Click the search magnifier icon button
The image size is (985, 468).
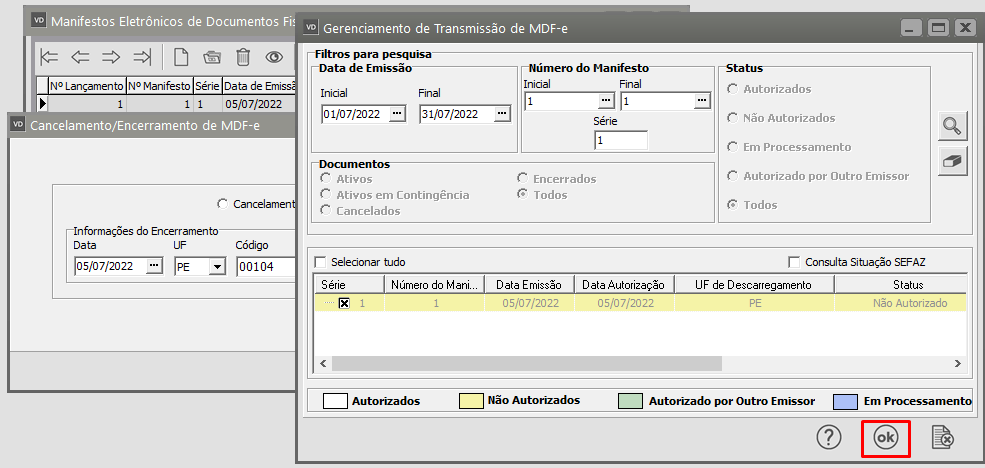click(953, 127)
